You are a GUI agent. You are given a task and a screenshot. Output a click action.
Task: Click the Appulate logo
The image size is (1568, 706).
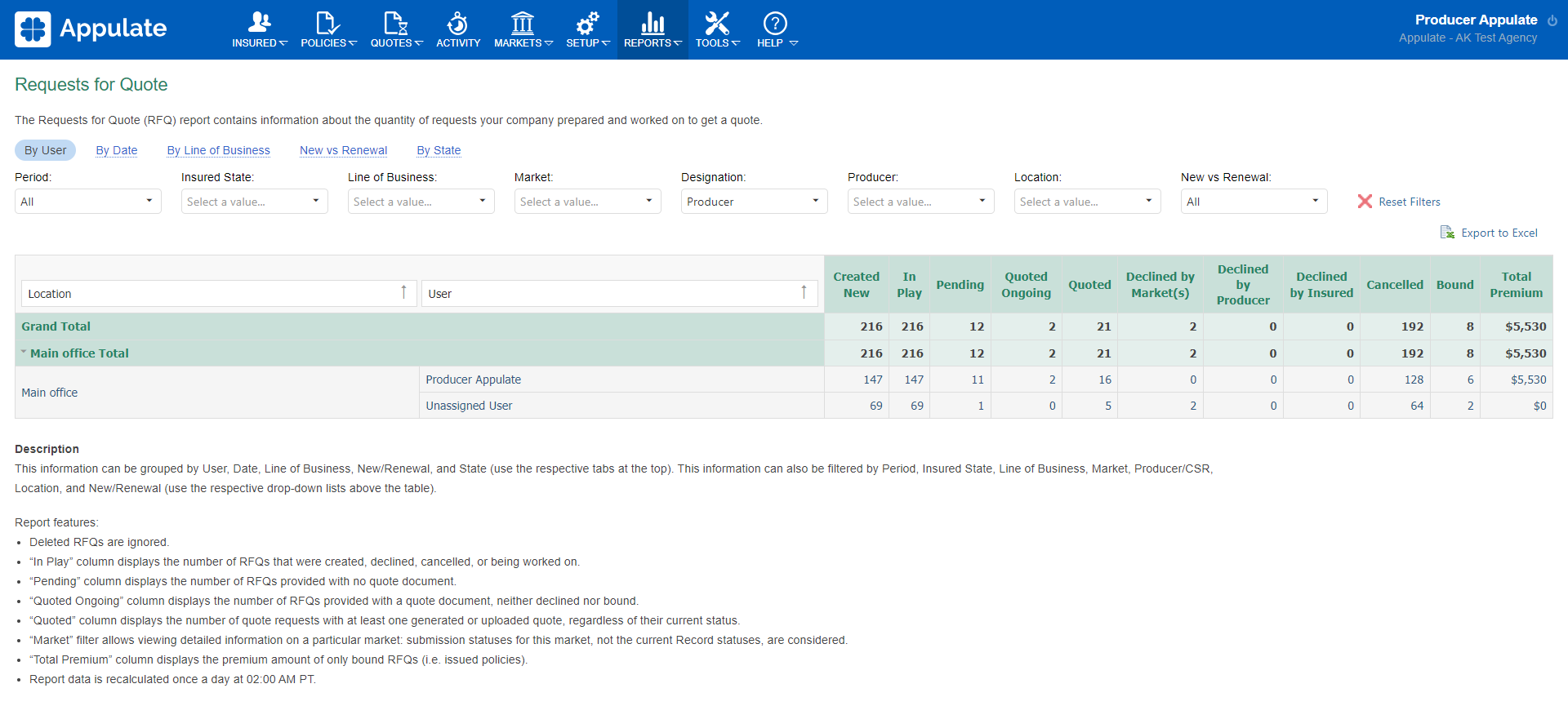[x=91, y=29]
